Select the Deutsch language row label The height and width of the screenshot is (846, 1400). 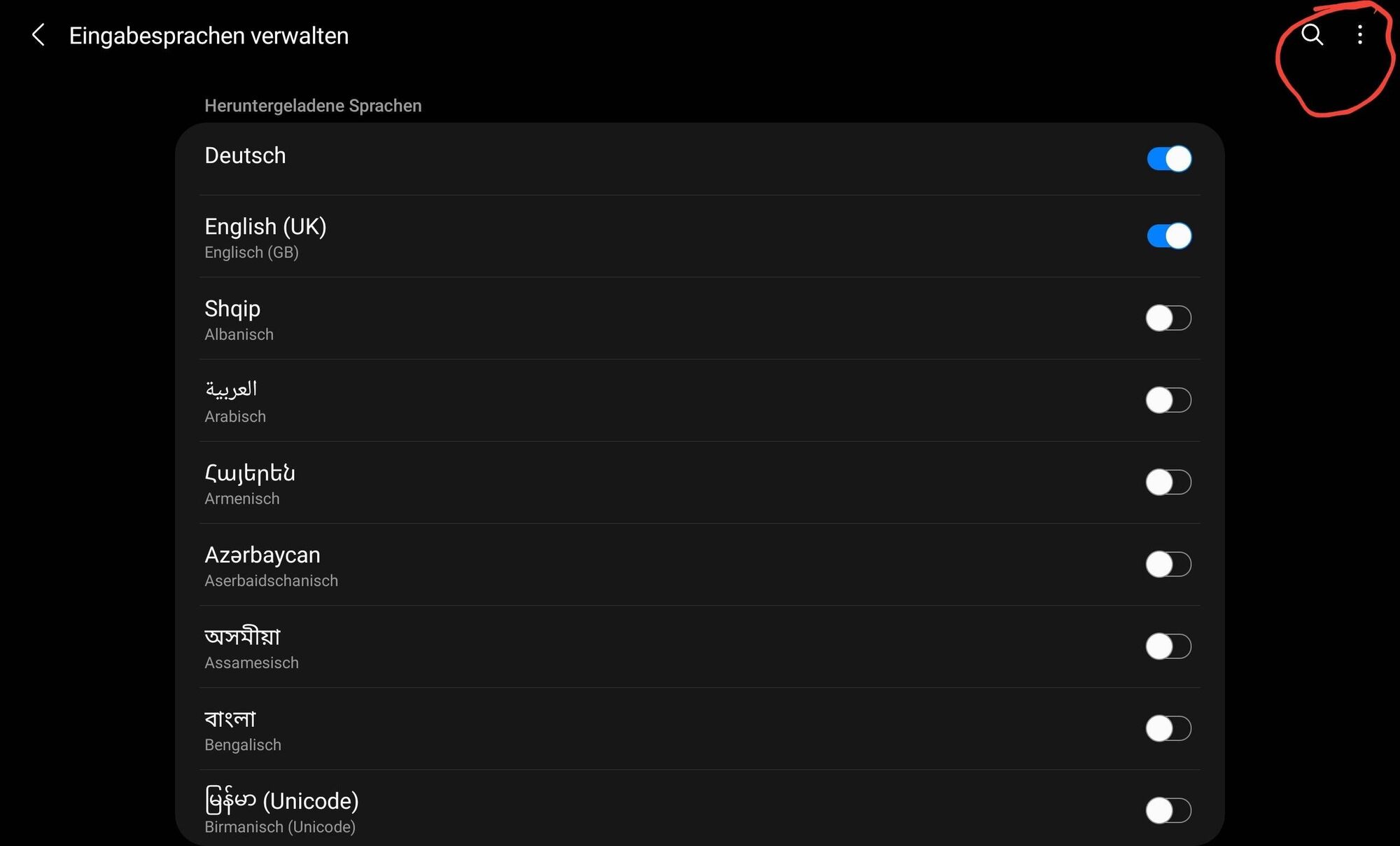click(x=245, y=155)
